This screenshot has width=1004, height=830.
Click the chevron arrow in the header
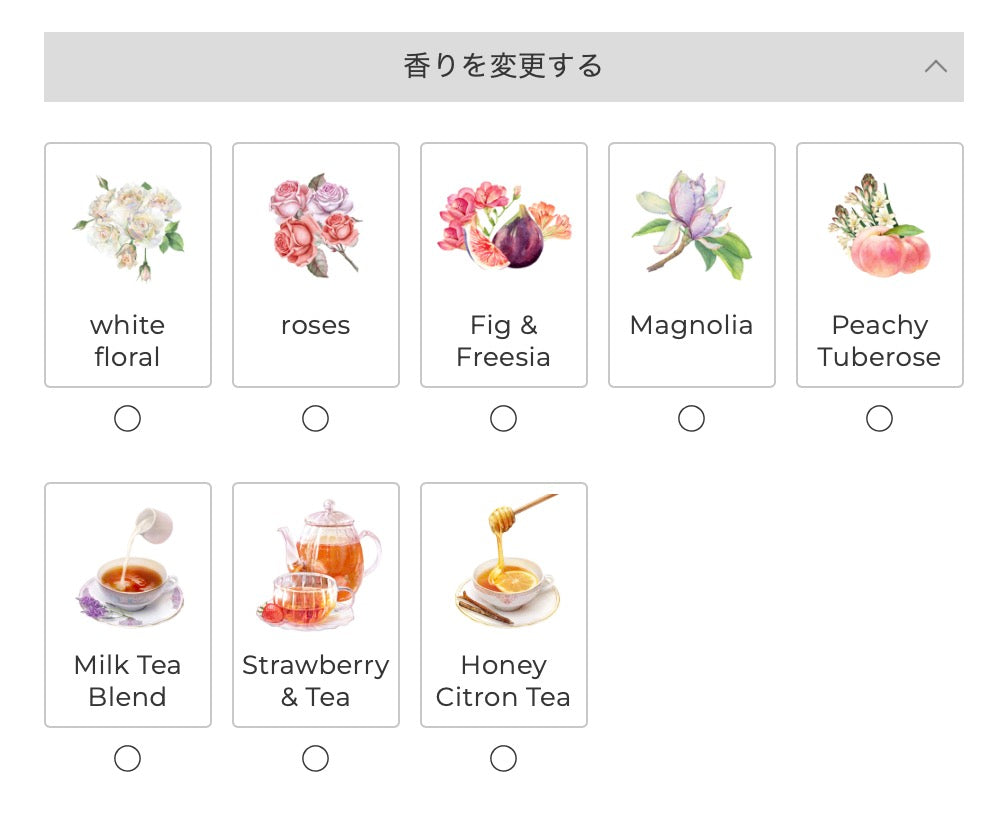pyautogui.click(x=935, y=66)
